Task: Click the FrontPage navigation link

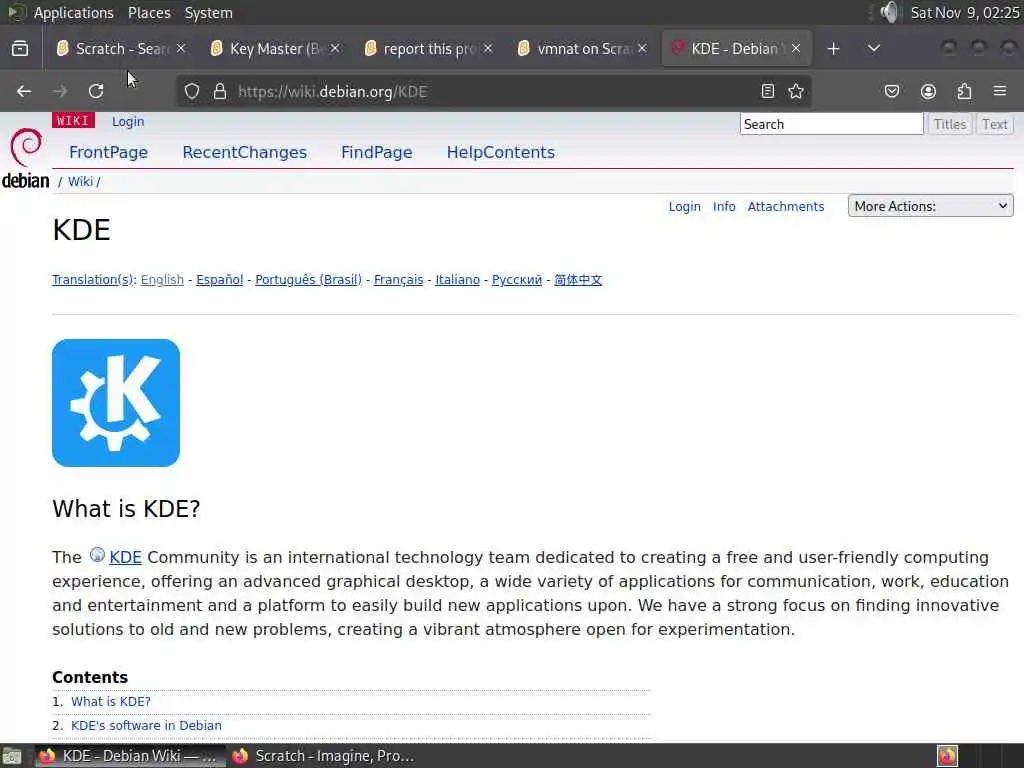Action: pos(108,152)
